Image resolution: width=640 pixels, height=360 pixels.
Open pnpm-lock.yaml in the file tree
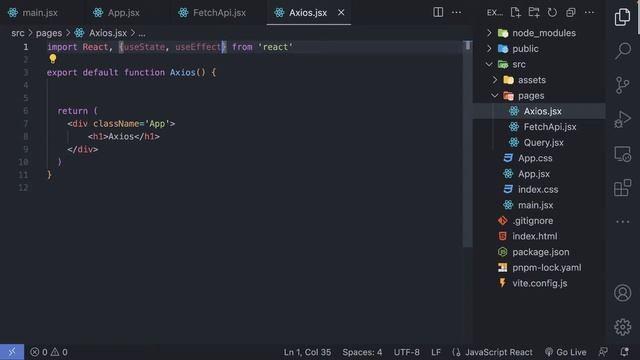(x=539, y=268)
